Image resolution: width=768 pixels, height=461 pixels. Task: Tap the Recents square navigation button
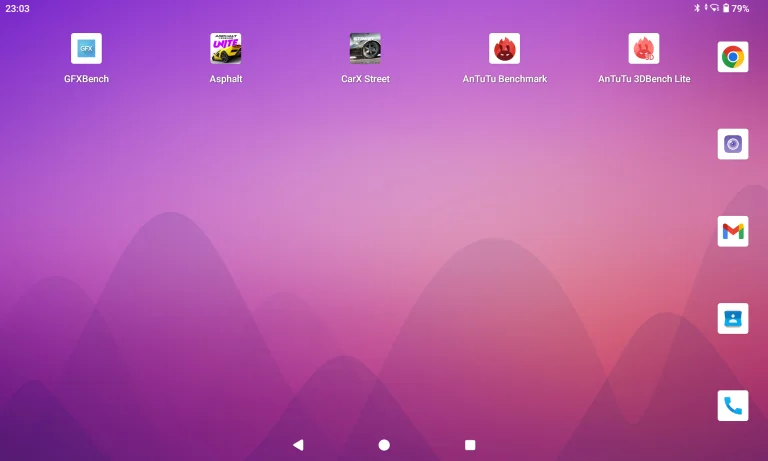click(x=470, y=444)
